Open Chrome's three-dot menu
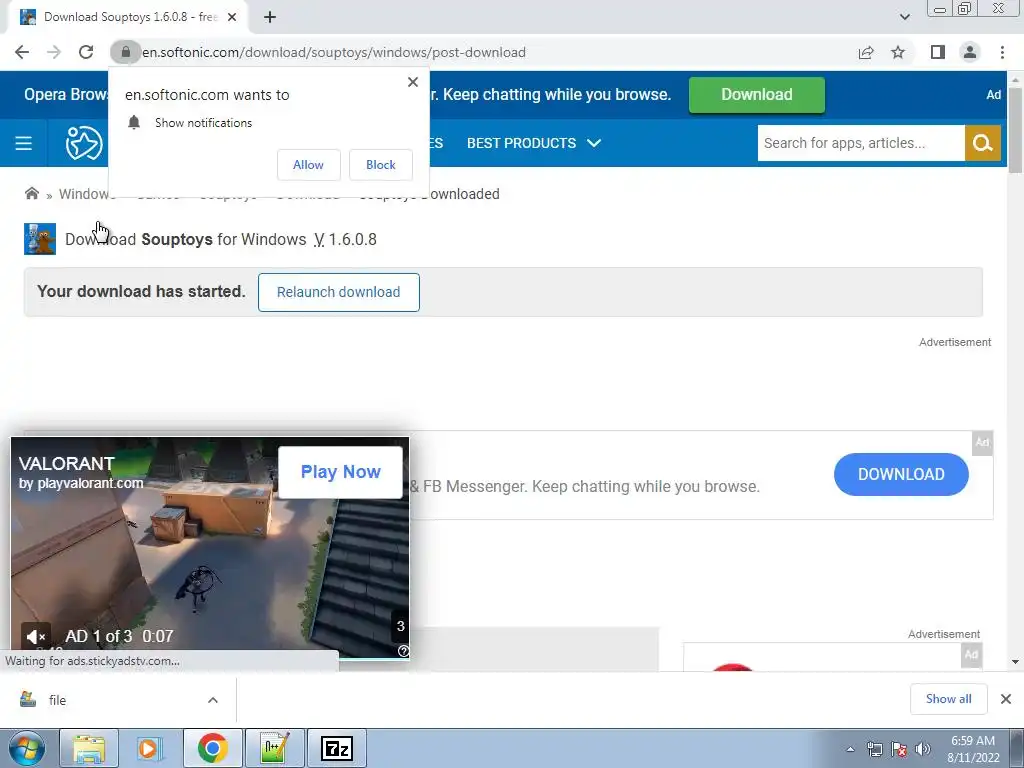Screen dimensions: 1024x768 [1002, 52]
